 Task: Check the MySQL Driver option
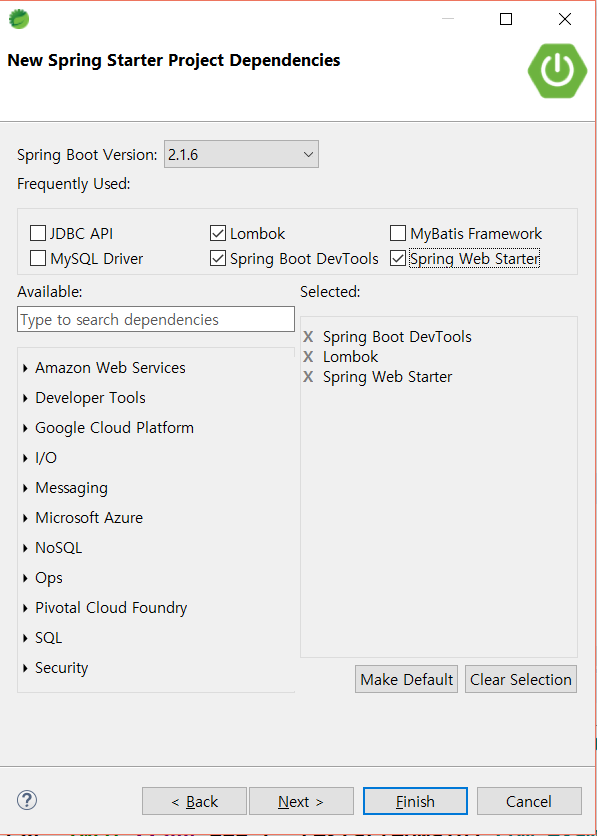point(38,259)
